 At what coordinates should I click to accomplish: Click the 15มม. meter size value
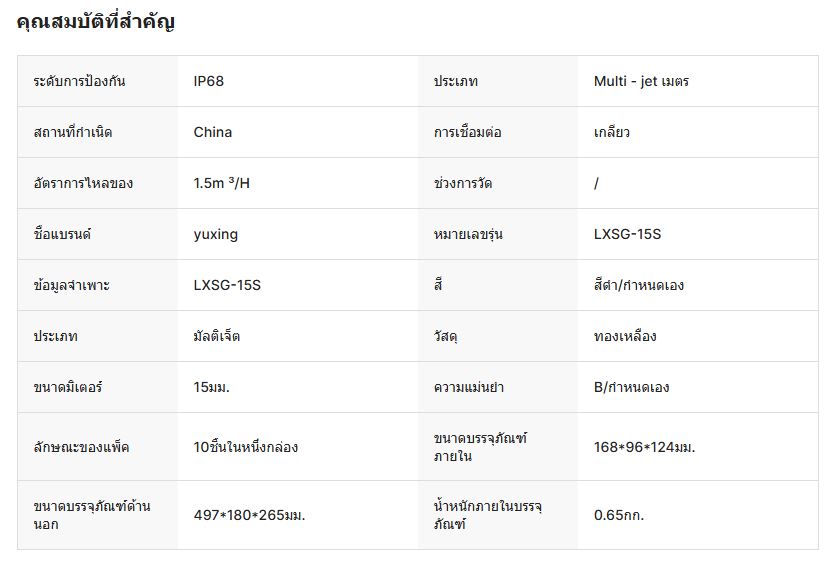click(x=212, y=387)
